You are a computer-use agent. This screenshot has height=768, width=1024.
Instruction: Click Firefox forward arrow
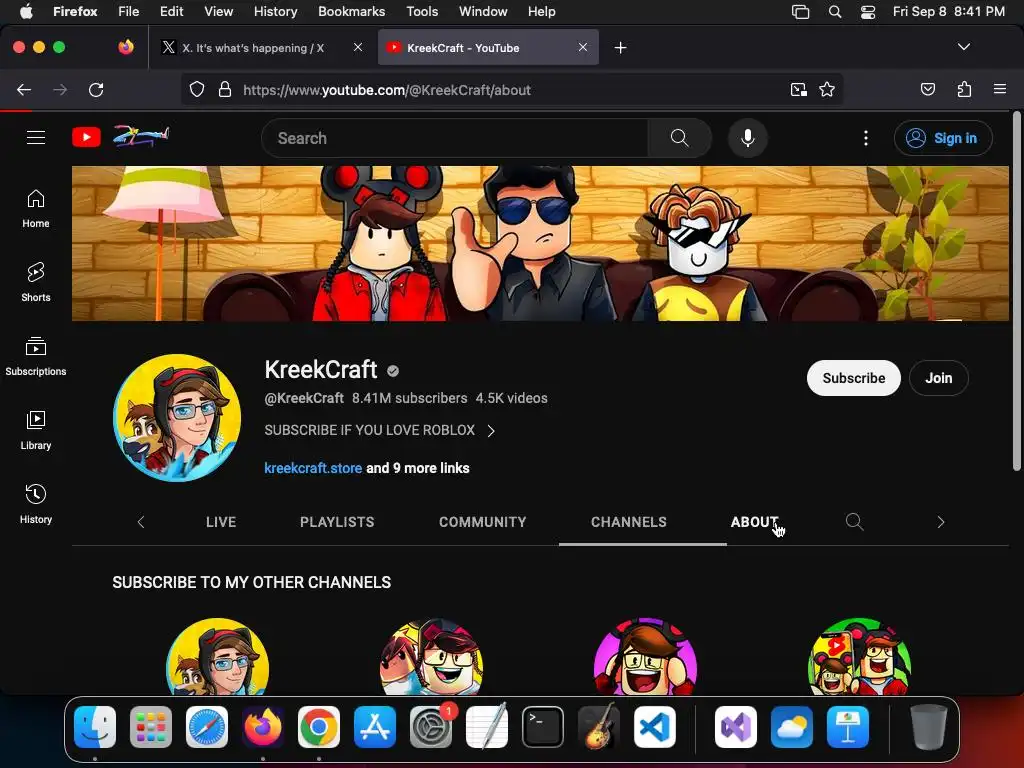(60, 89)
